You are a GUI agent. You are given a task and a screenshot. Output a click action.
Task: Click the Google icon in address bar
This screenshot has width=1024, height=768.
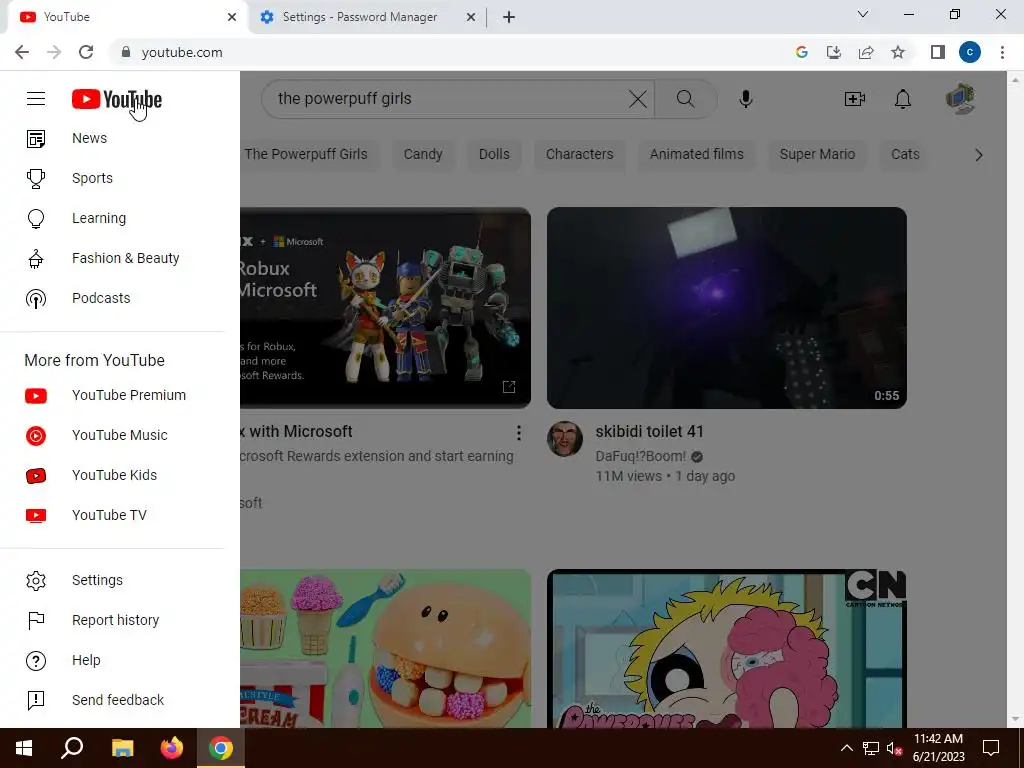pyautogui.click(x=802, y=52)
